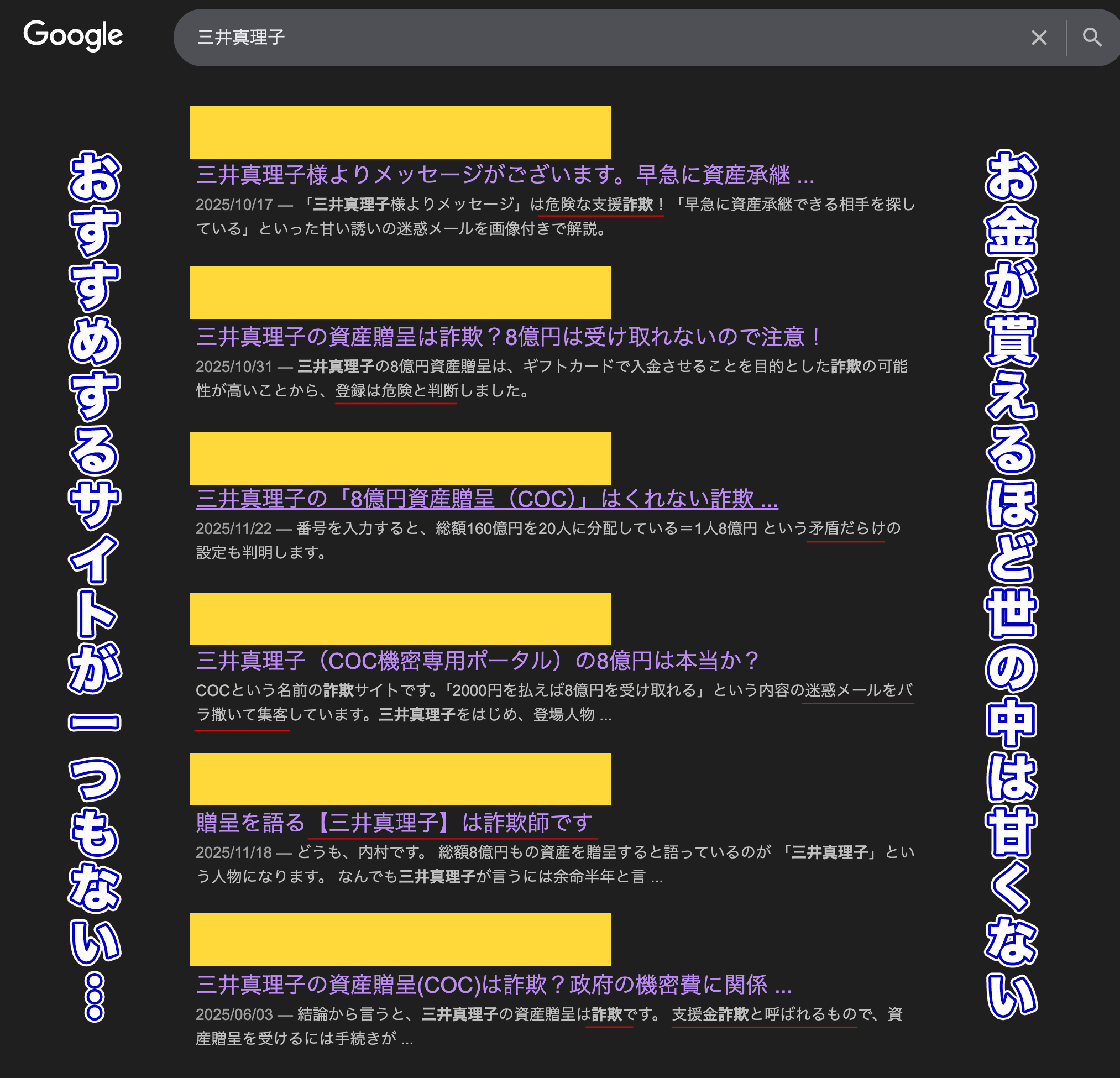
Task: Click the 2025/11/22 date on the COC result
Action: (234, 528)
